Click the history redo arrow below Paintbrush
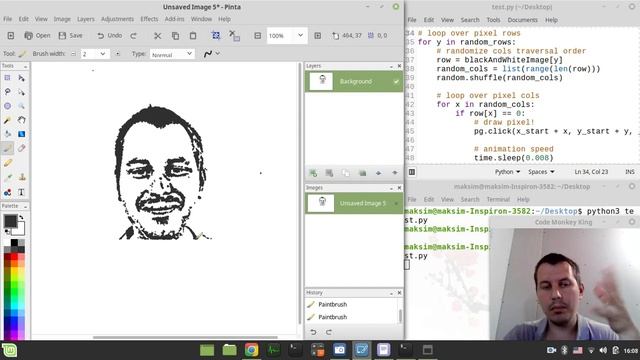Screen dimensions: 640x360 (x=329, y=332)
